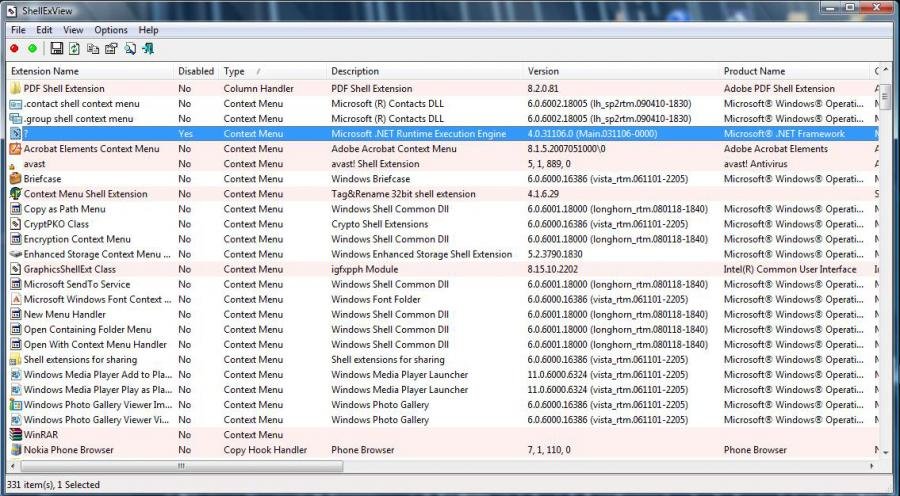The width and height of the screenshot is (900, 496).
Task: Sort by the Extension Name column header
Action: (x=90, y=71)
